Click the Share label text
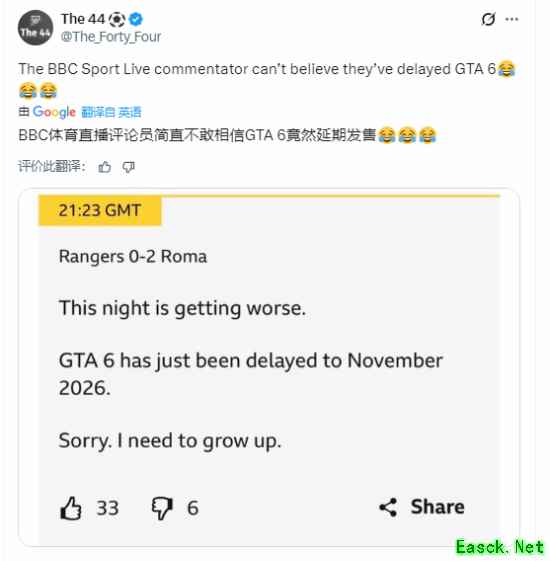This screenshot has height=561, width=550. pyautogui.click(x=438, y=507)
